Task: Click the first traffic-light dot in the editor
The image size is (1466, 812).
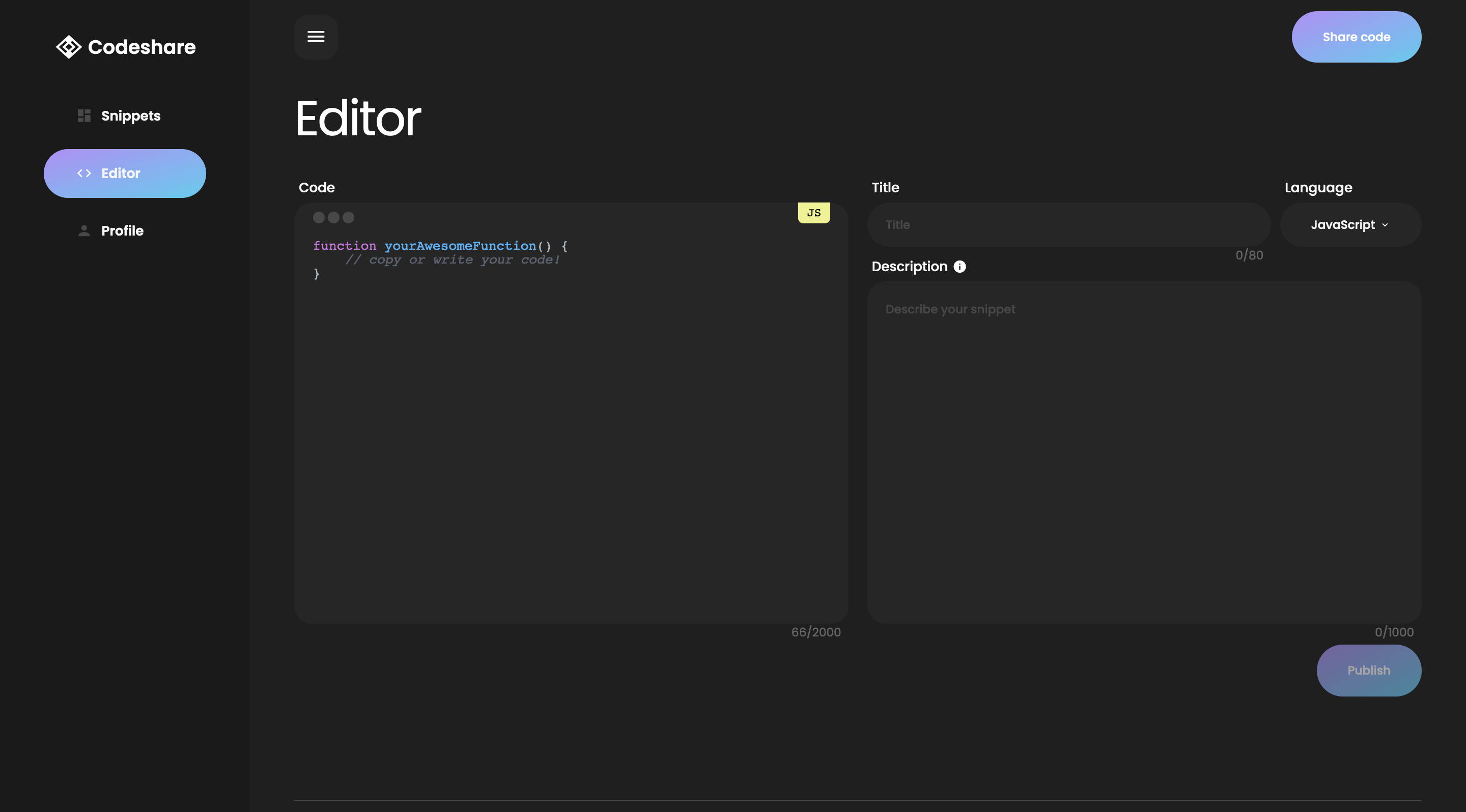Action: [x=319, y=217]
